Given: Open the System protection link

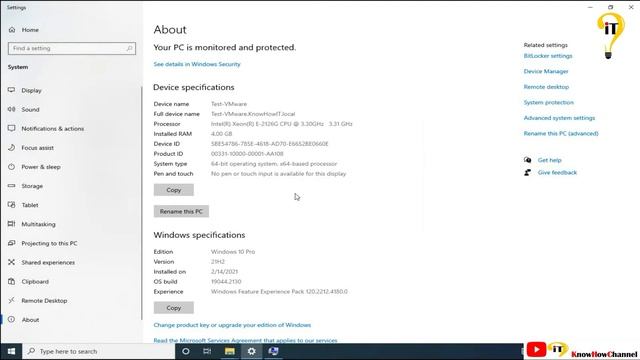Looking at the screenshot, I should [549, 102].
